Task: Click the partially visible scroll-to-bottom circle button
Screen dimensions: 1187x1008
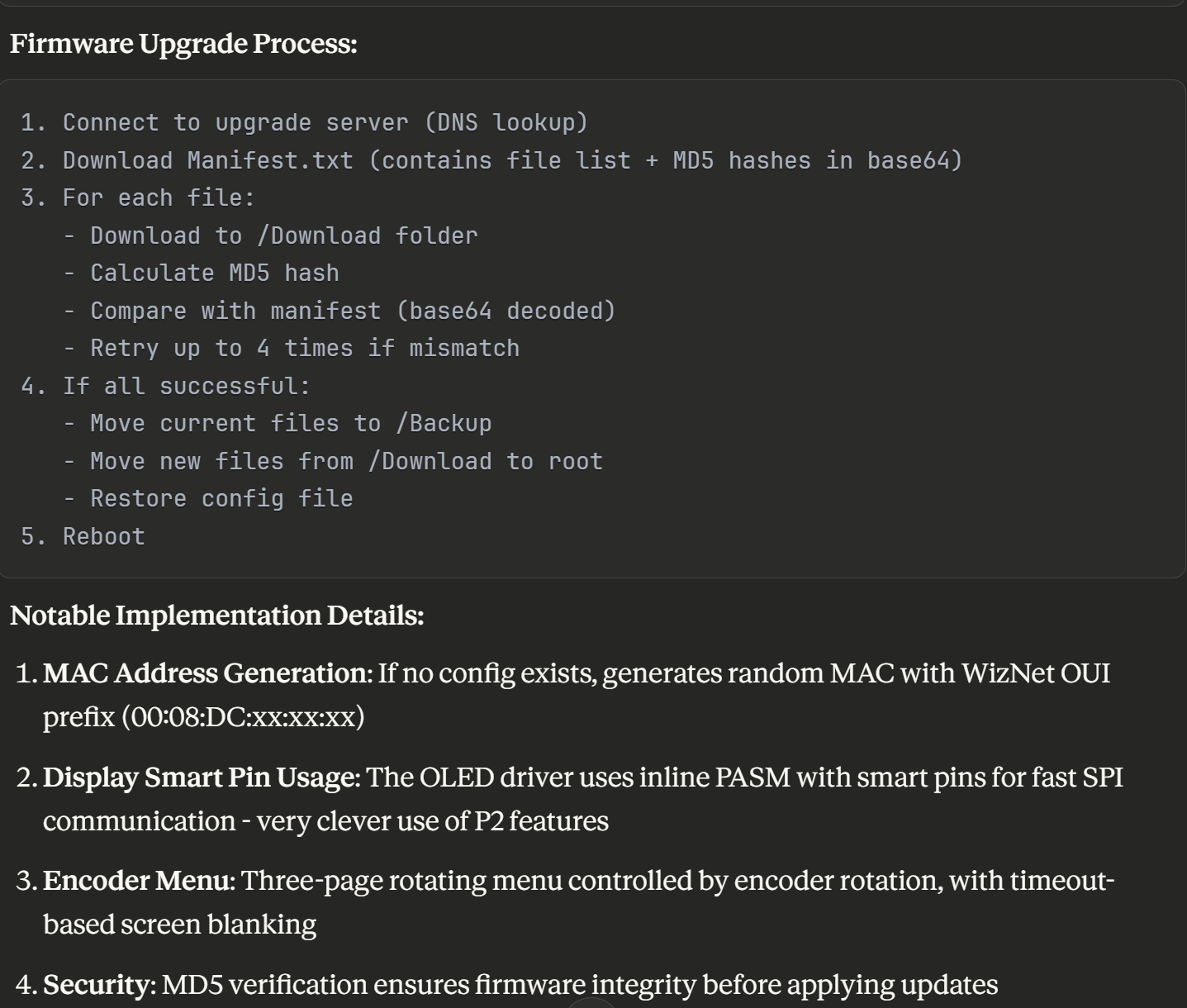Action: click(591, 1003)
